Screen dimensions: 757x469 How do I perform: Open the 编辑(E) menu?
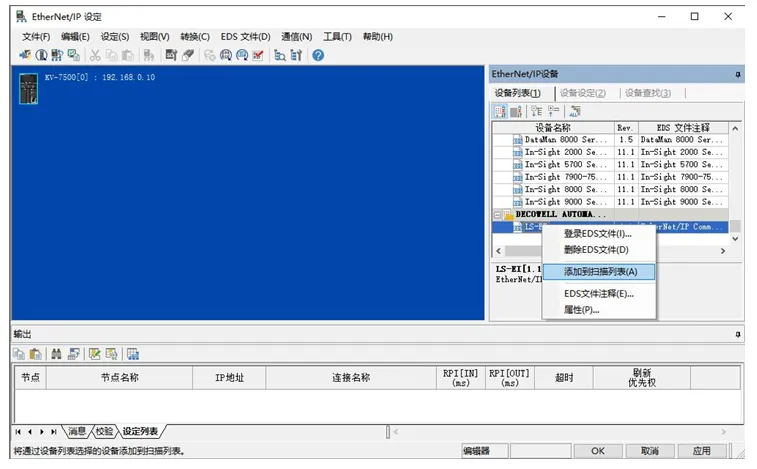[75, 37]
